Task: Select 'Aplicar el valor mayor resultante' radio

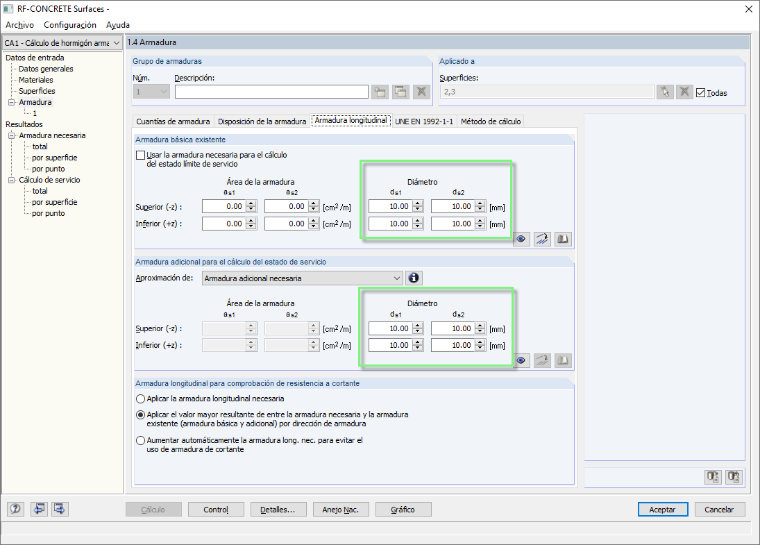Action: pyautogui.click(x=141, y=415)
